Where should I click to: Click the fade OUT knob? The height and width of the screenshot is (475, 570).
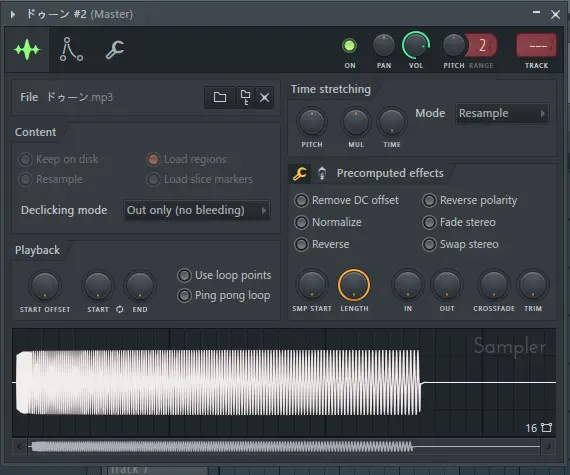(447, 285)
